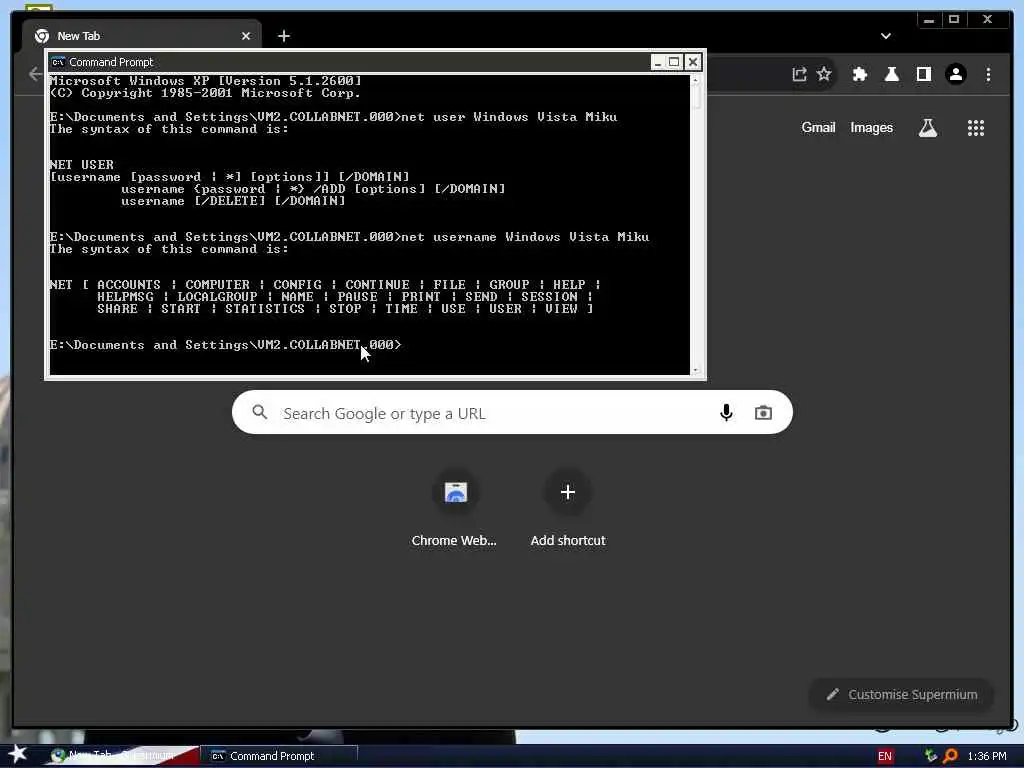
Task: Open the Extensions puzzle-piece menu
Action: tap(860, 74)
